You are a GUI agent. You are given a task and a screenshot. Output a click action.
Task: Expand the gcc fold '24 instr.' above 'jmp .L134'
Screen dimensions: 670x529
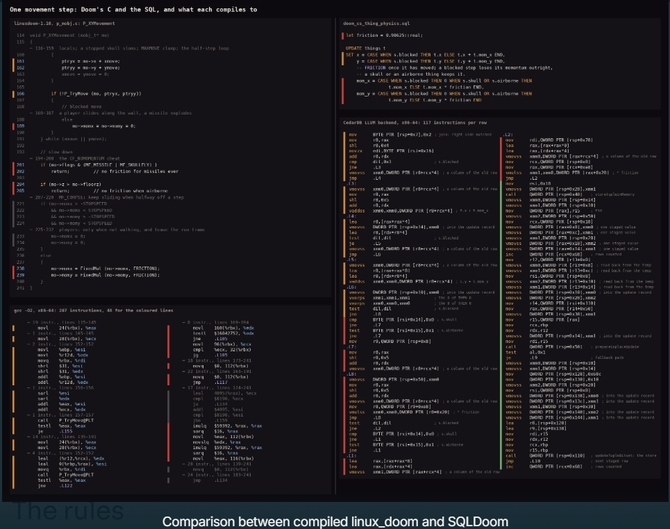pos(217,475)
